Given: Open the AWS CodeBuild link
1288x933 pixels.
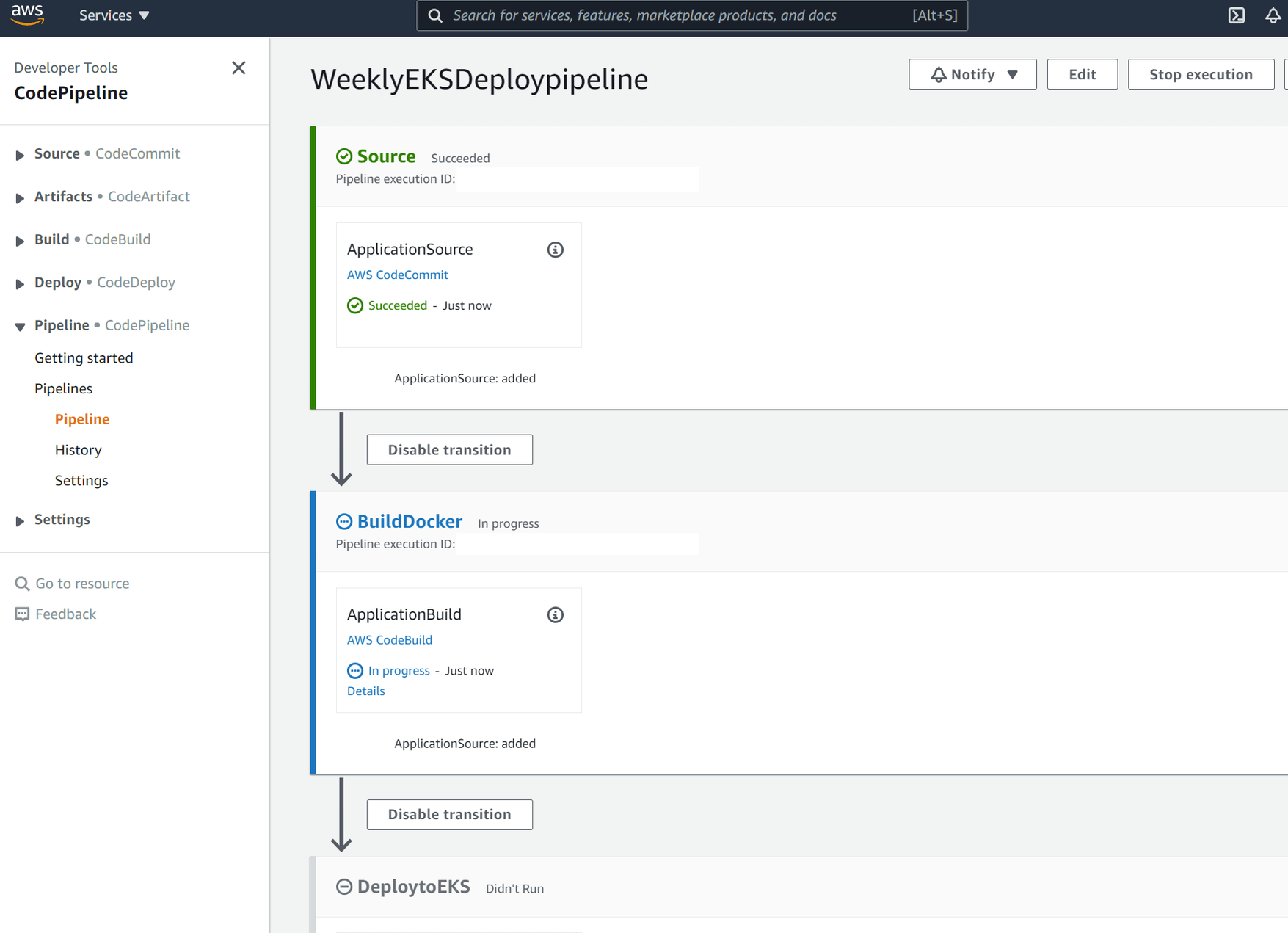Looking at the screenshot, I should 389,639.
